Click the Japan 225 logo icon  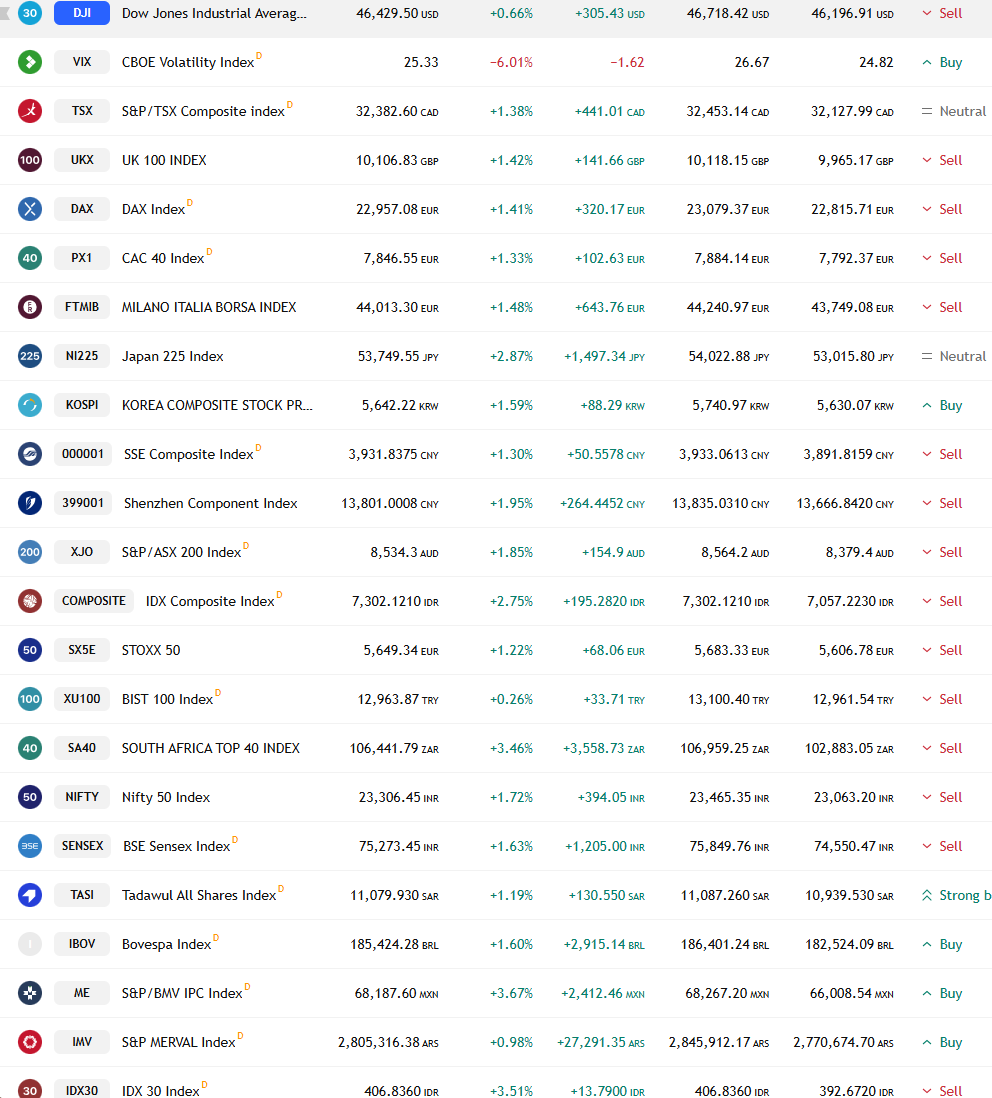click(x=29, y=356)
